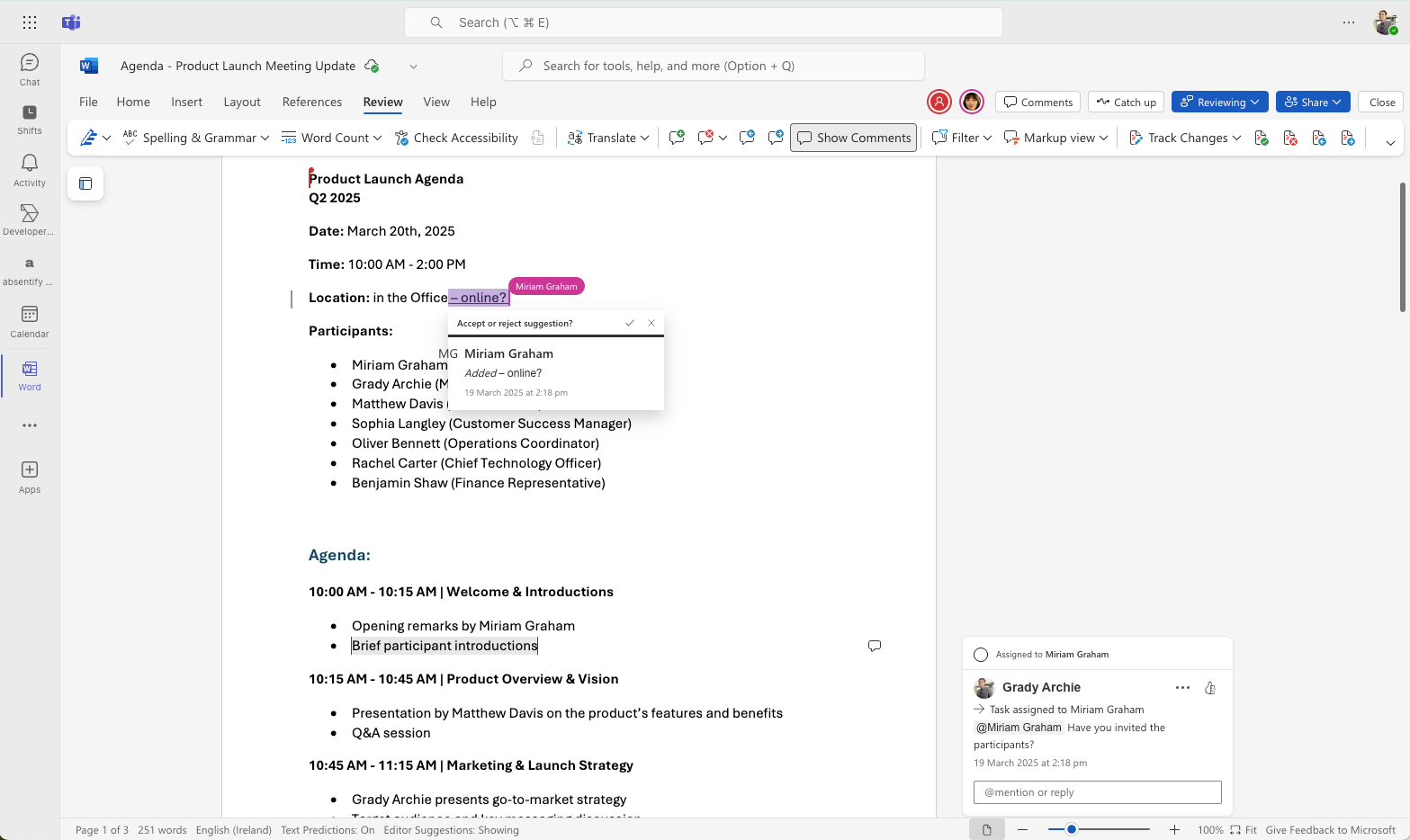Screen dimensions: 1410x840
Task: Open Markup view dropdown
Action: (1103, 138)
